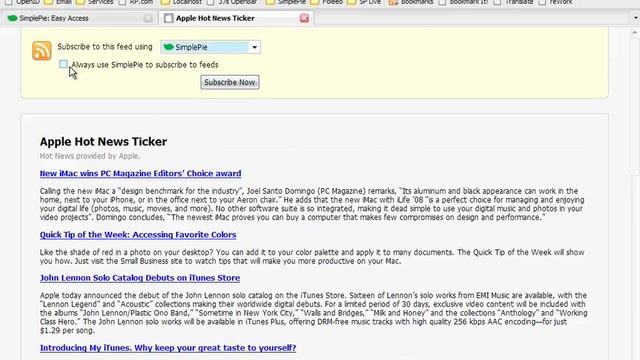Click the paragraph starting 'Like the shade of red'

click(x=312, y=257)
